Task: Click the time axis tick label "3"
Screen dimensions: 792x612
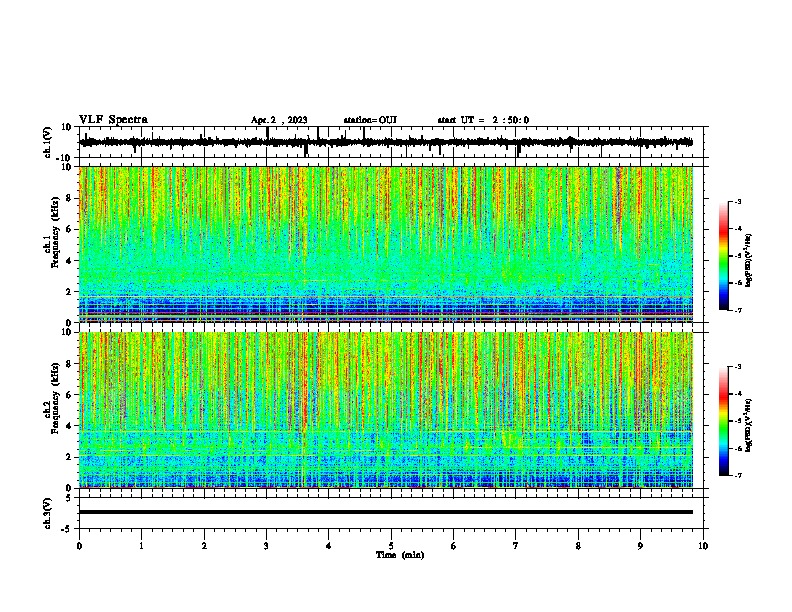Action: pyautogui.click(x=266, y=546)
